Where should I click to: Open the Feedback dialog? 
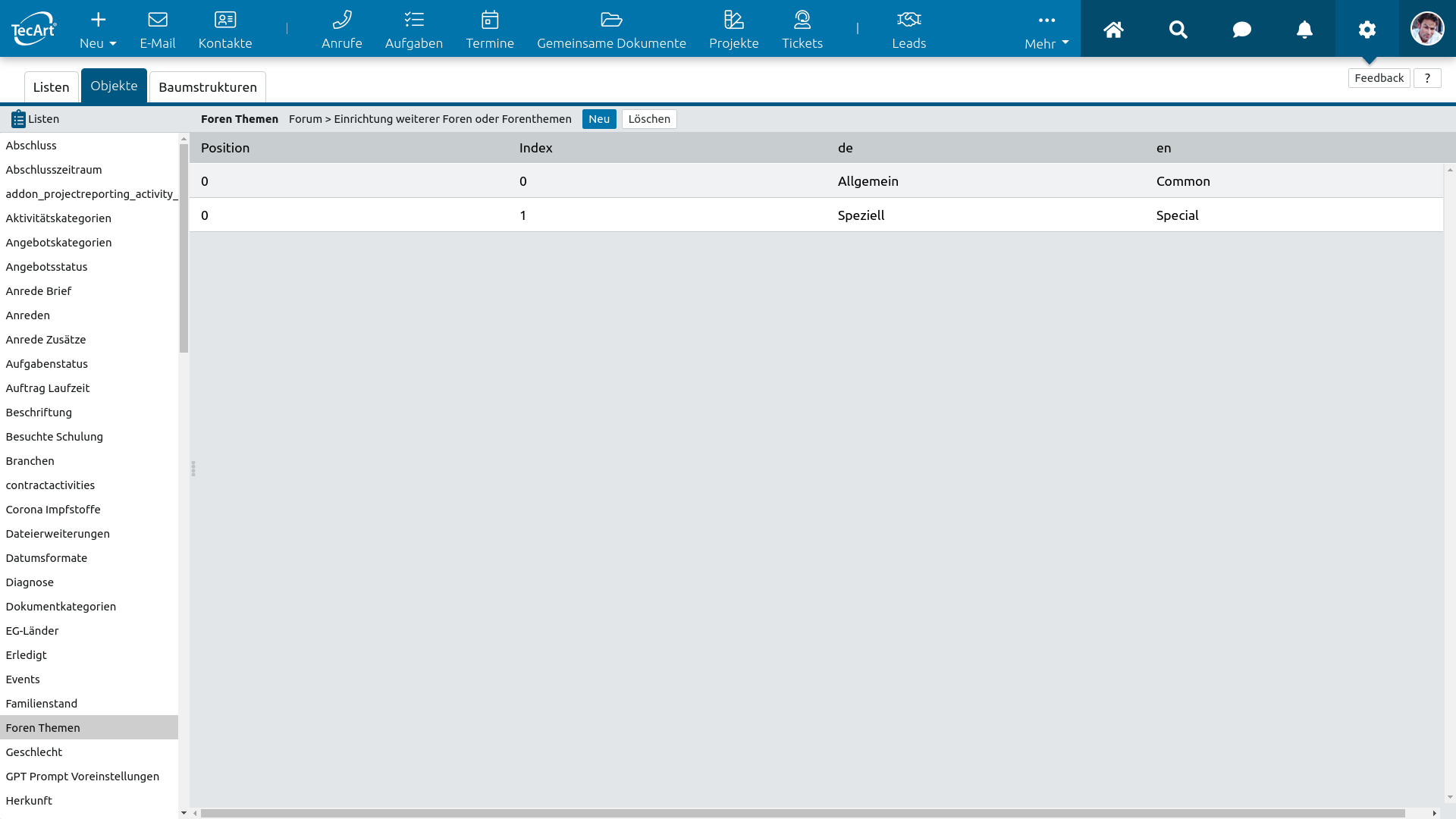click(x=1379, y=77)
